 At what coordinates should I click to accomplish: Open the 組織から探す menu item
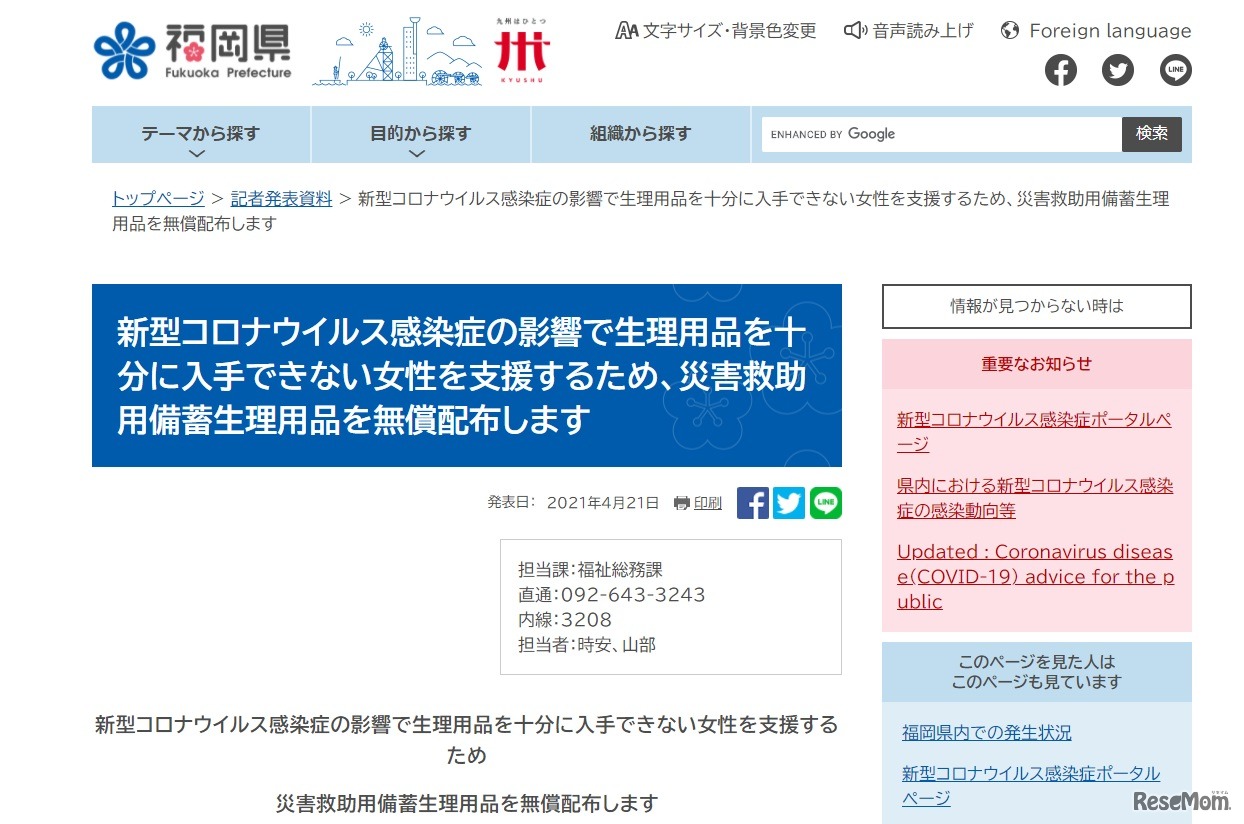point(641,135)
